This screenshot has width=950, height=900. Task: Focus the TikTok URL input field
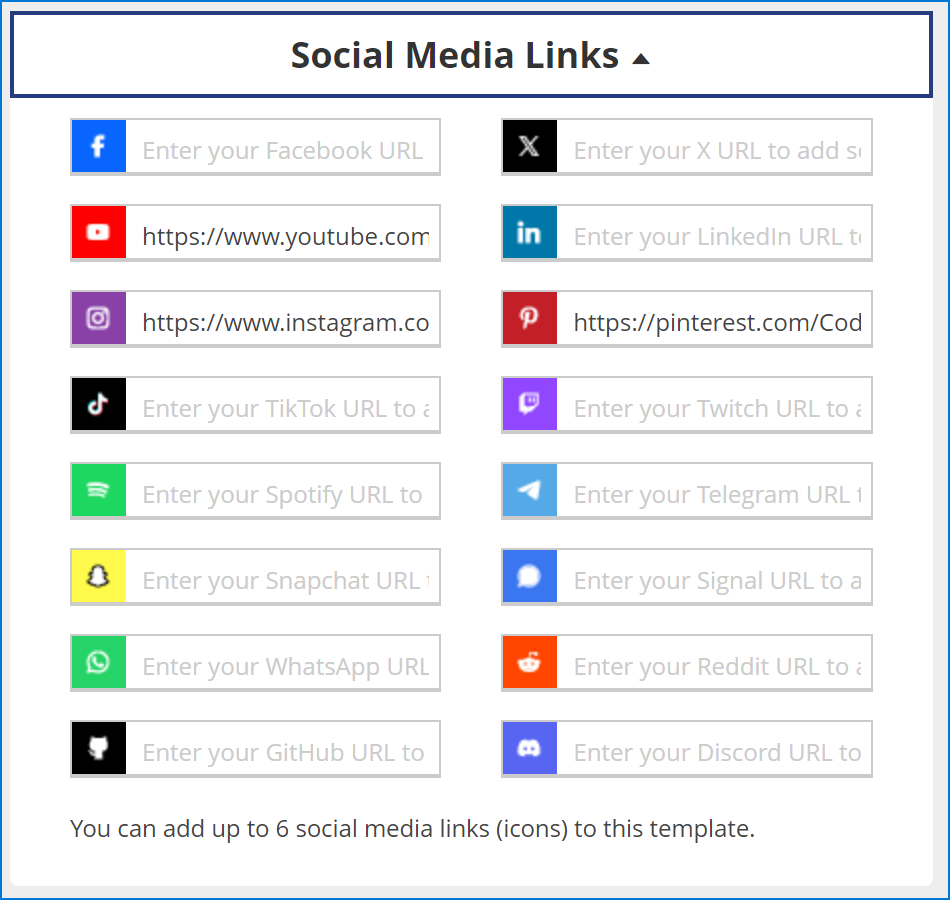pyautogui.click(x=282, y=405)
